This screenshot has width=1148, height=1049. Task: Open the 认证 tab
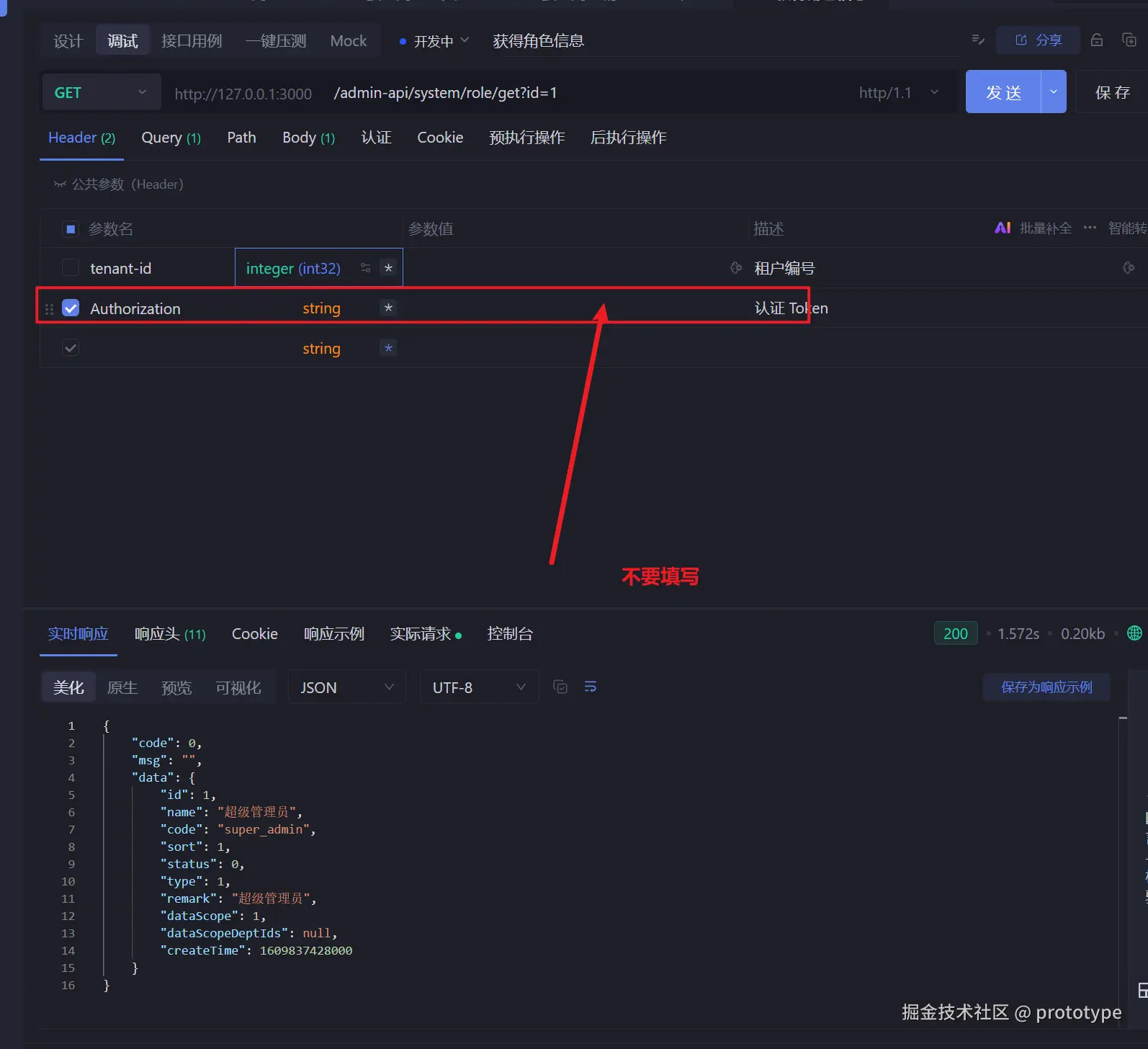pyautogui.click(x=376, y=138)
